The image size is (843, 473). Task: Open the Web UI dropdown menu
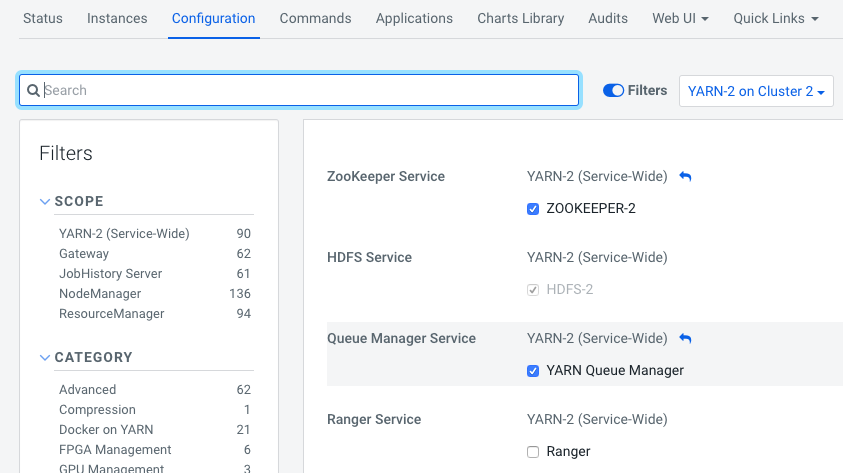tap(680, 18)
